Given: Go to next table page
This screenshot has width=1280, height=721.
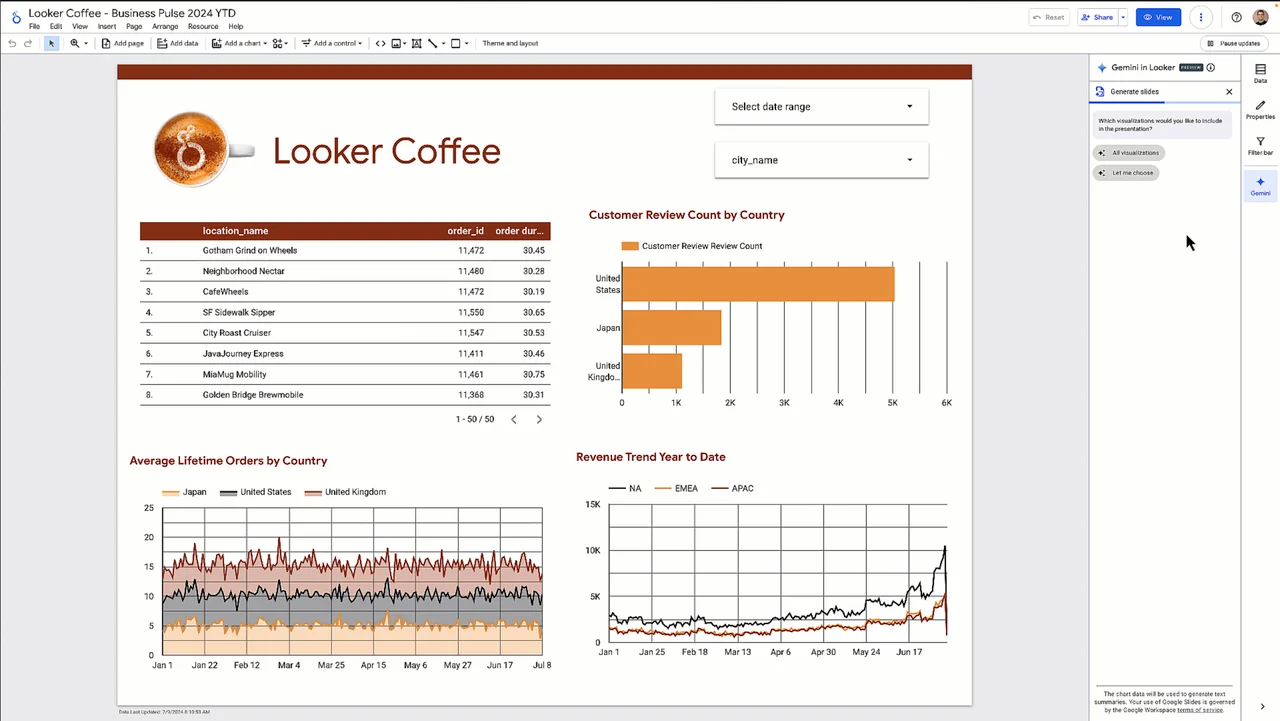Looking at the screenshot, I should click(539, 419).
